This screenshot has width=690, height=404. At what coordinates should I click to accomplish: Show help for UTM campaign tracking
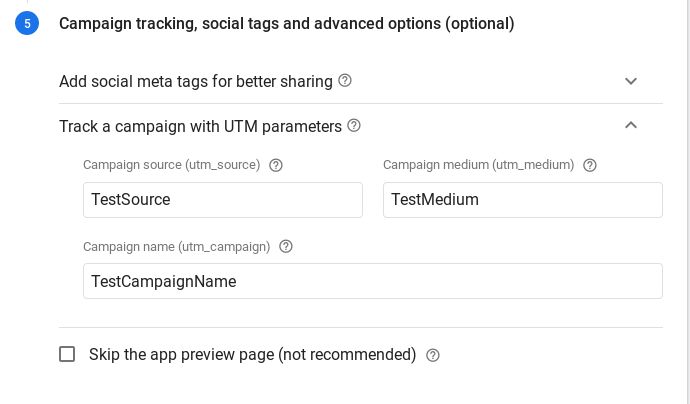click(x=354, y=126)
